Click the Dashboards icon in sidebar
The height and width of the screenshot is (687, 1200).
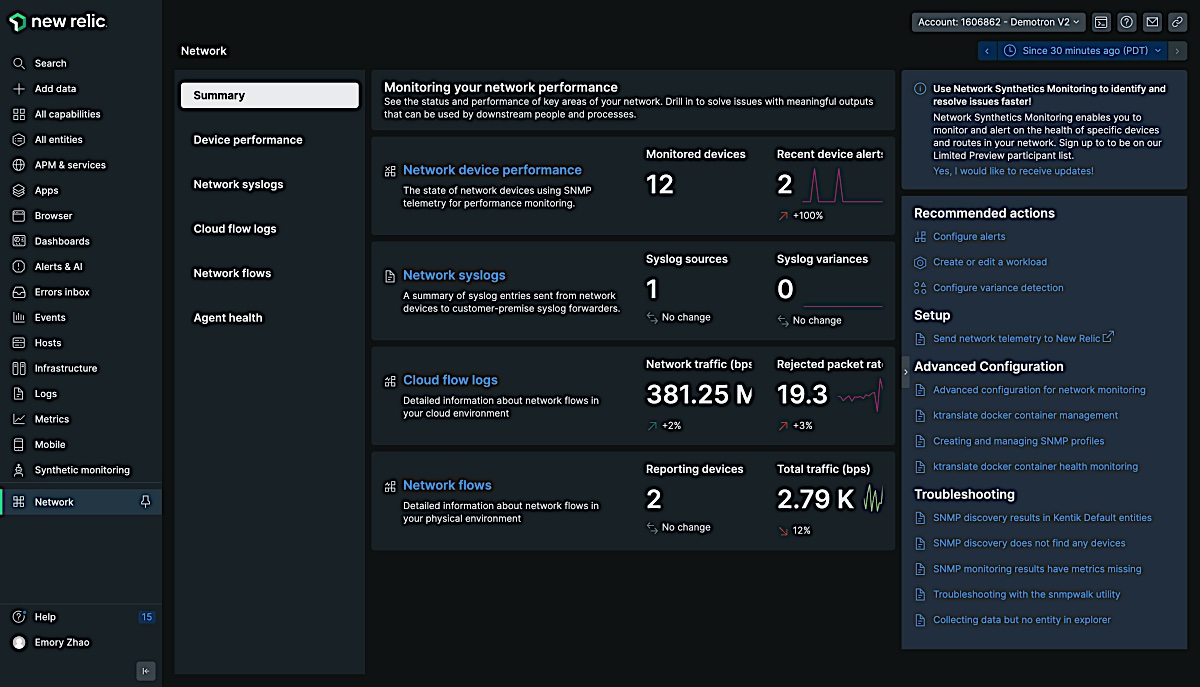click(x=18, y=241)
